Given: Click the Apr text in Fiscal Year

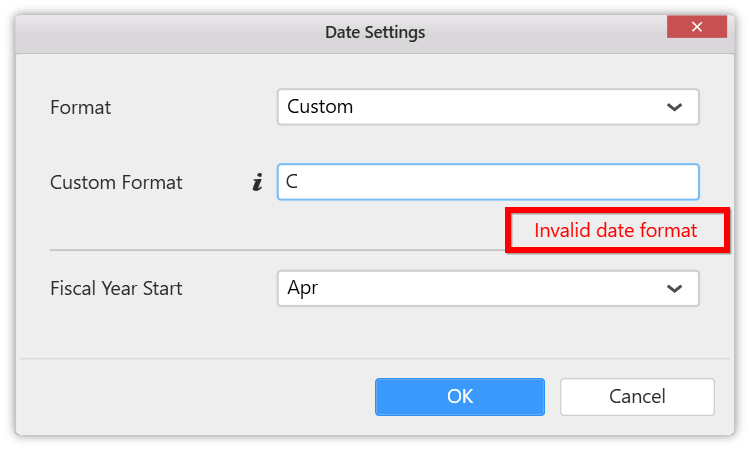Looking at the screenshot, I should [302, 289].
